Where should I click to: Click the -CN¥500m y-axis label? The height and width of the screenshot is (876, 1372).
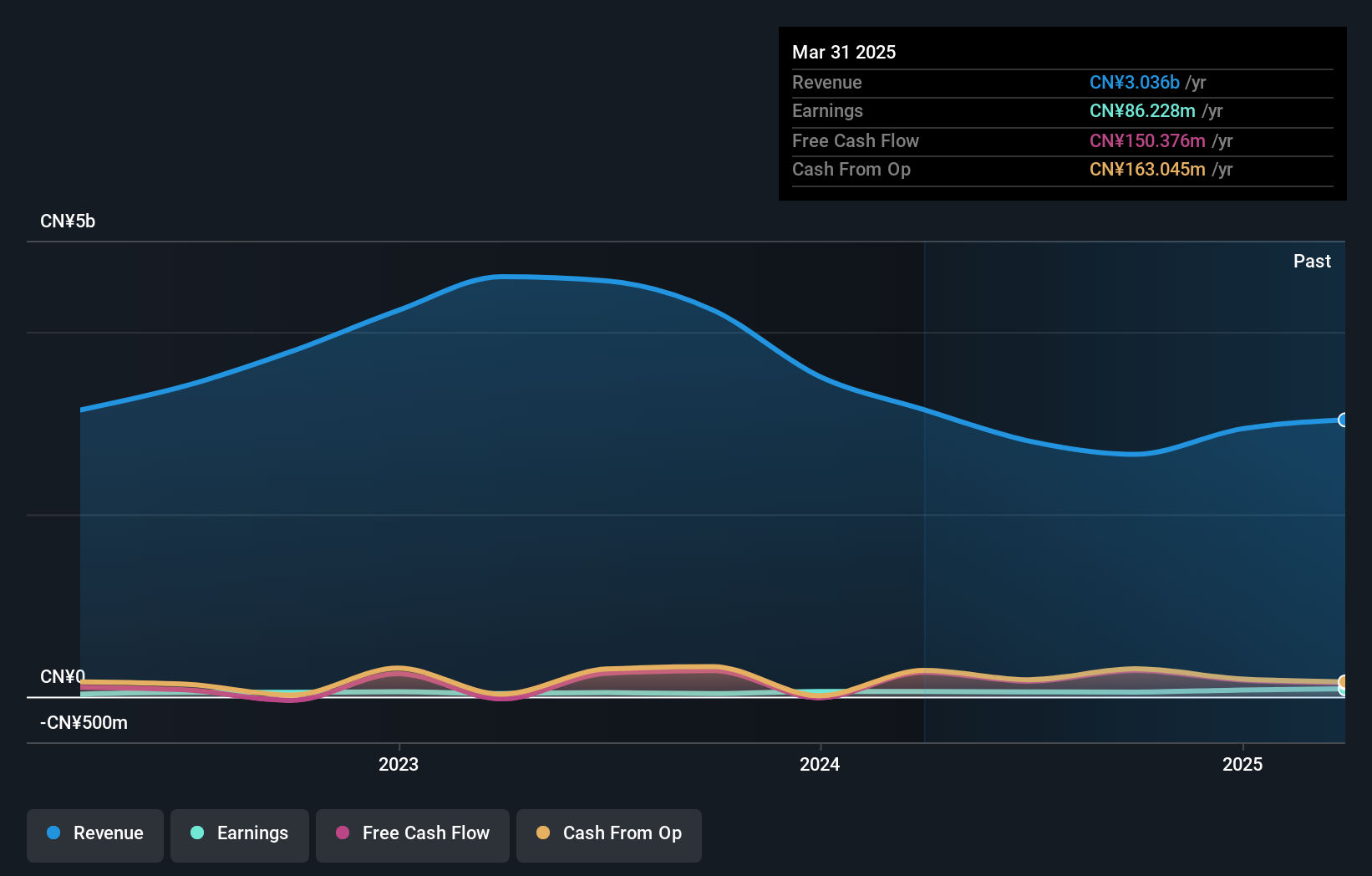click(84, 722)
